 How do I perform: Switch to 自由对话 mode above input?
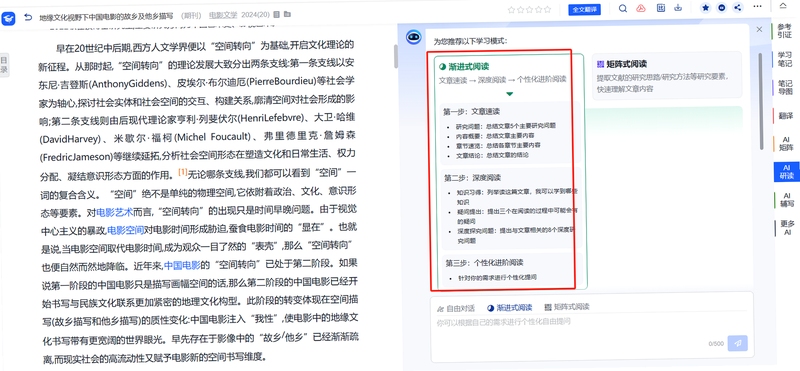point(456,308)
